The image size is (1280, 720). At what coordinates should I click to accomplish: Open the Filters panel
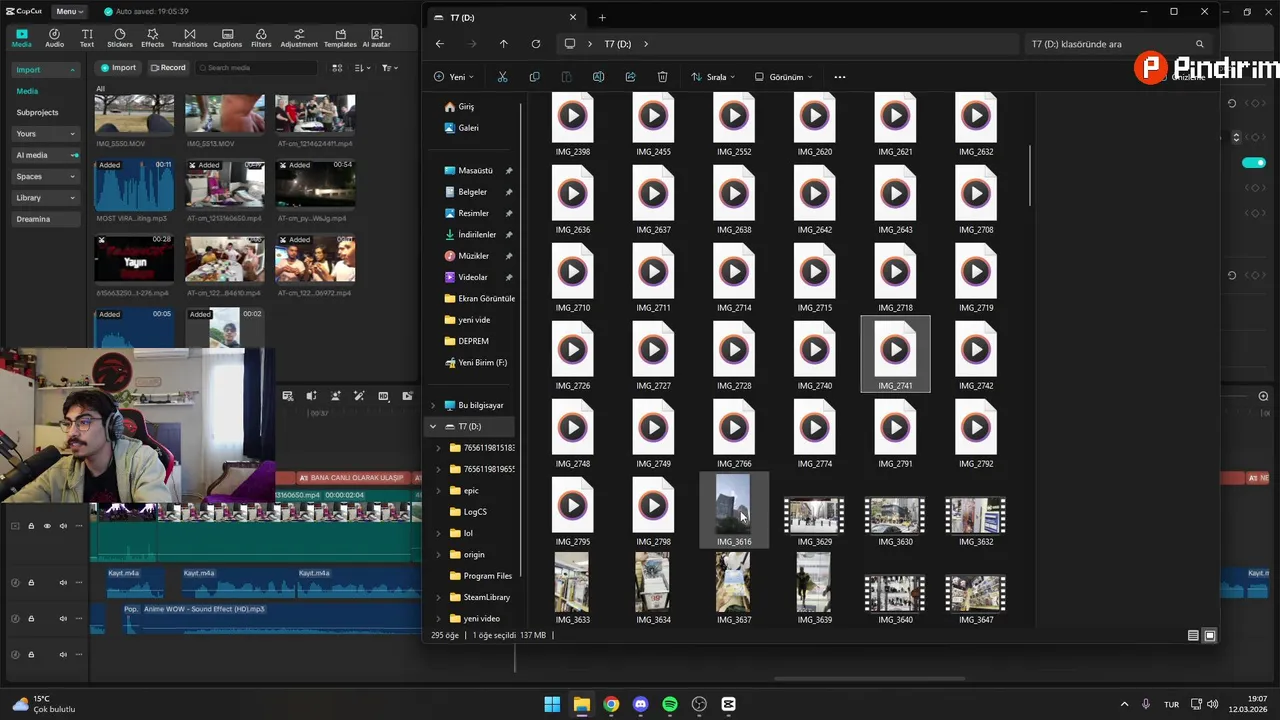[x=261, y=38]
